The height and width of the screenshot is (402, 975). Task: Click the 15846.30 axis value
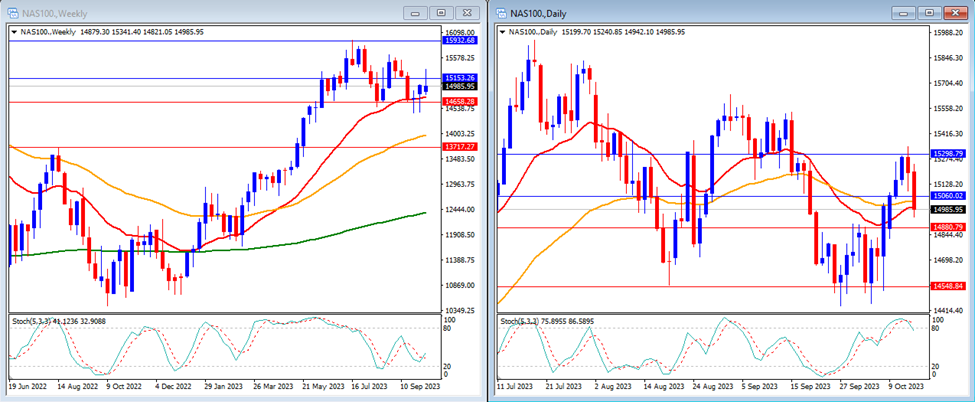tap(949, 58)
